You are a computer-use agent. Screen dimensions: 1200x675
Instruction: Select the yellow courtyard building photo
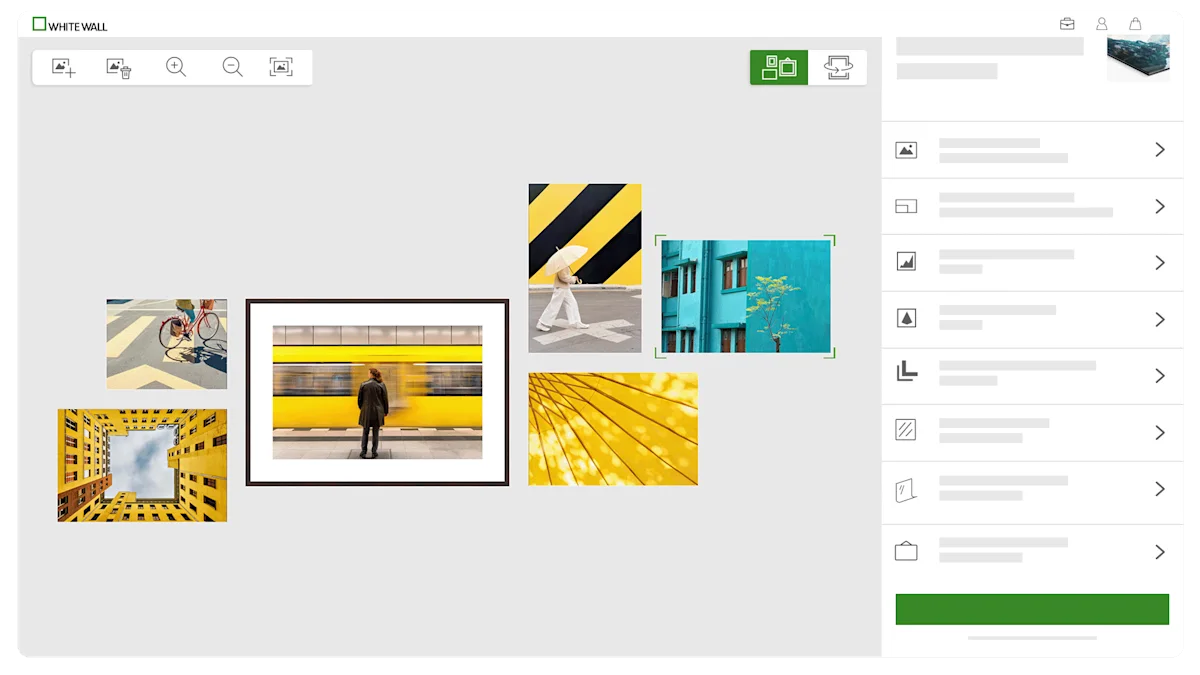tap(142, 465)
